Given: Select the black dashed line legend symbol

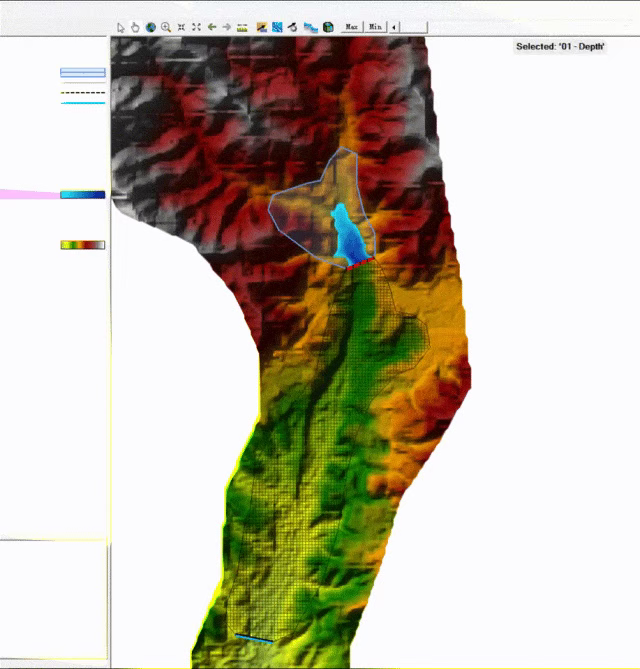Looking at the screenshot, I should [82, 92].
